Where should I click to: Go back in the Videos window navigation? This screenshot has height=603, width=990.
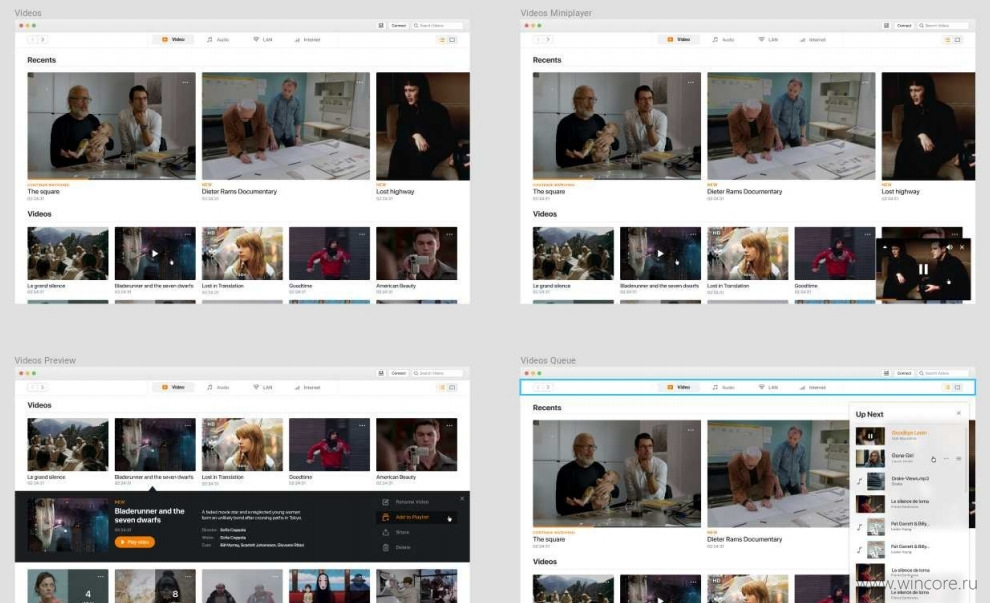32,40
